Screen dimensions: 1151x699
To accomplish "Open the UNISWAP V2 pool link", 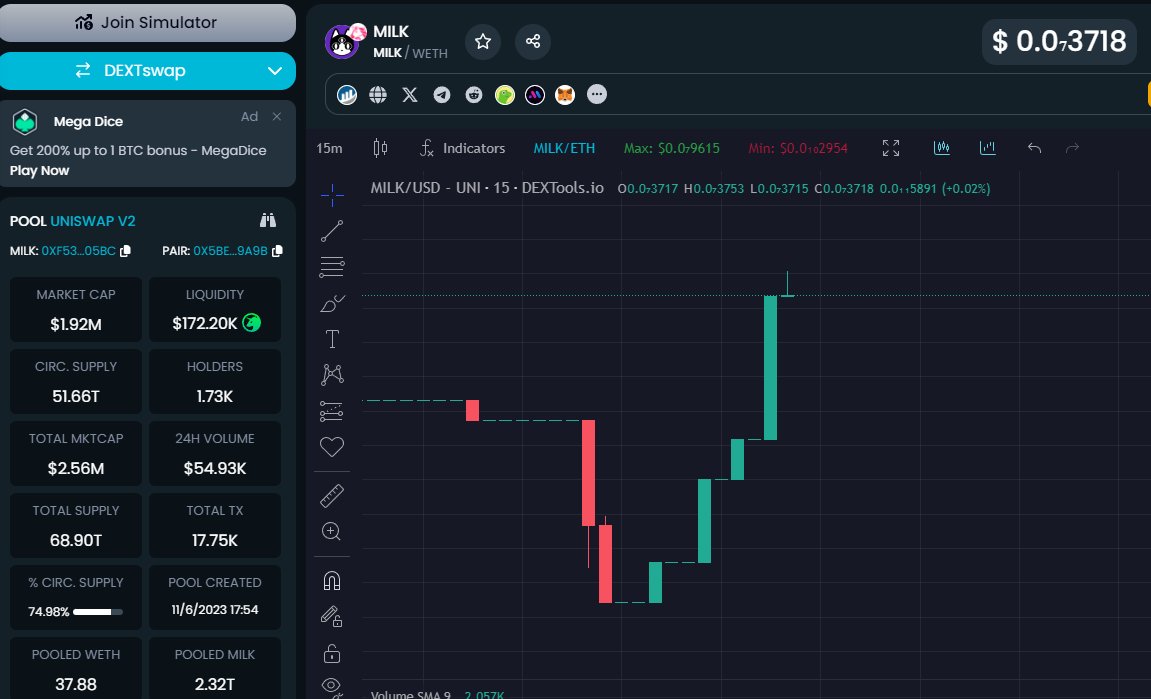I will click(92, 221).
